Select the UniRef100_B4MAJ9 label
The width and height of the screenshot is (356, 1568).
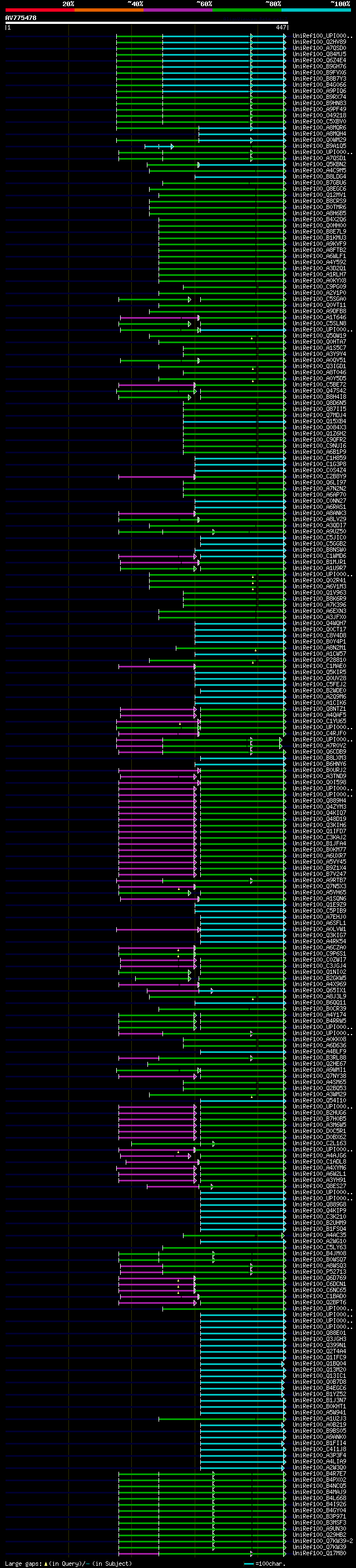(319, 1492)
